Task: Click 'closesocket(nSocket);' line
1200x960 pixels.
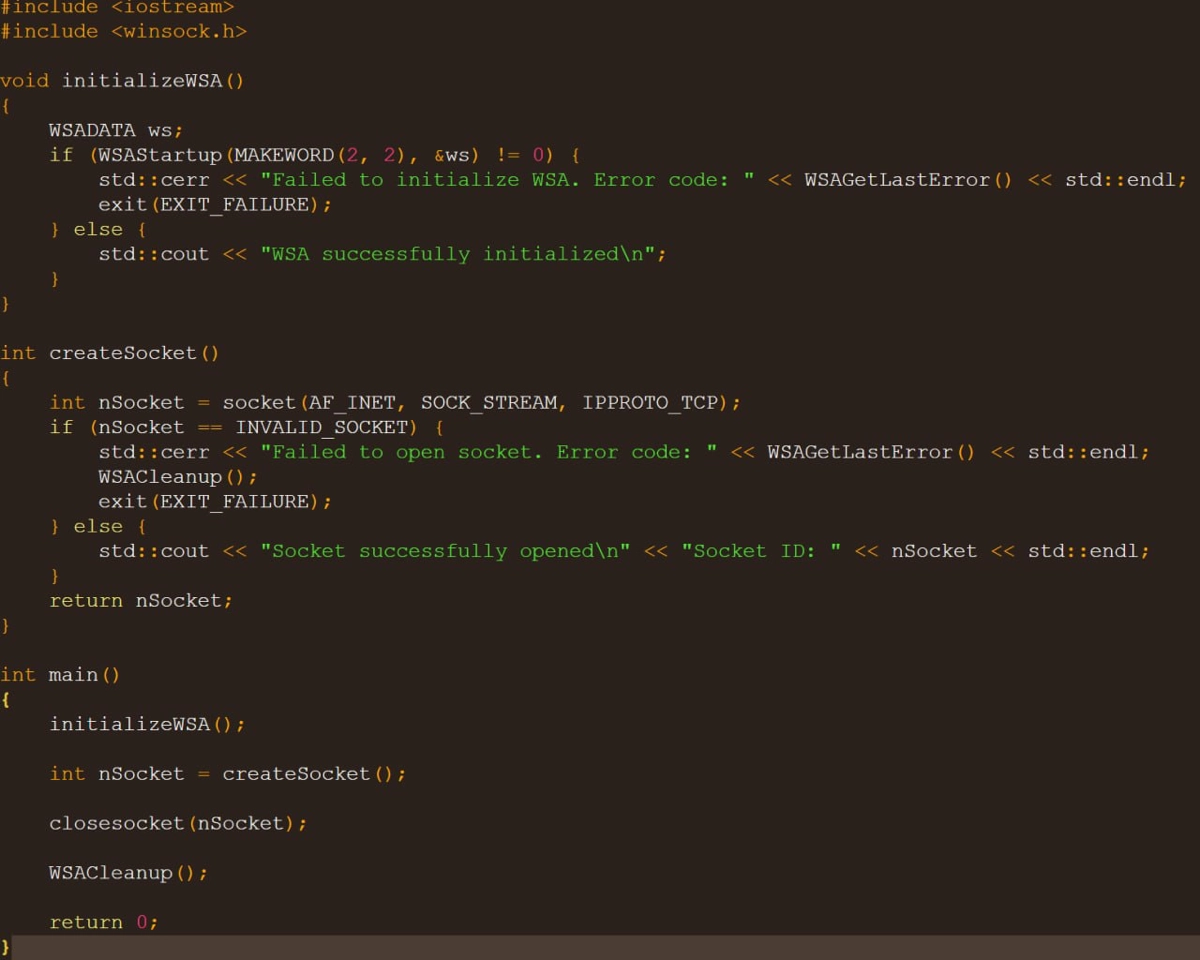Action: [x=178, y=823]
